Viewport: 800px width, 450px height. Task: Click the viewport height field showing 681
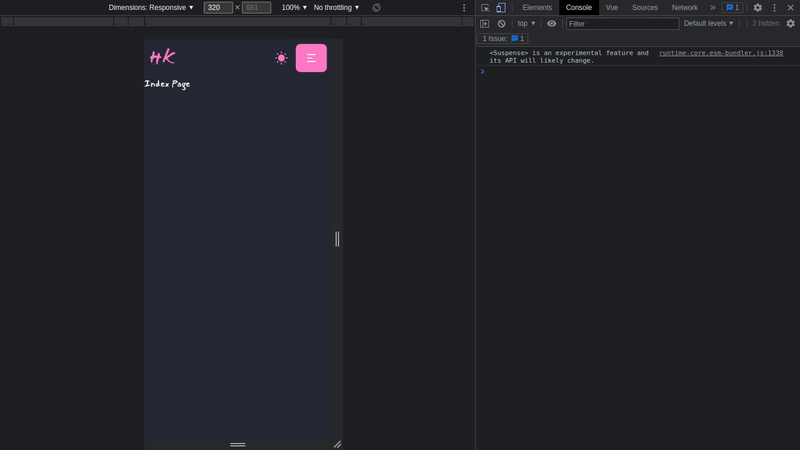tap(256, 8)
